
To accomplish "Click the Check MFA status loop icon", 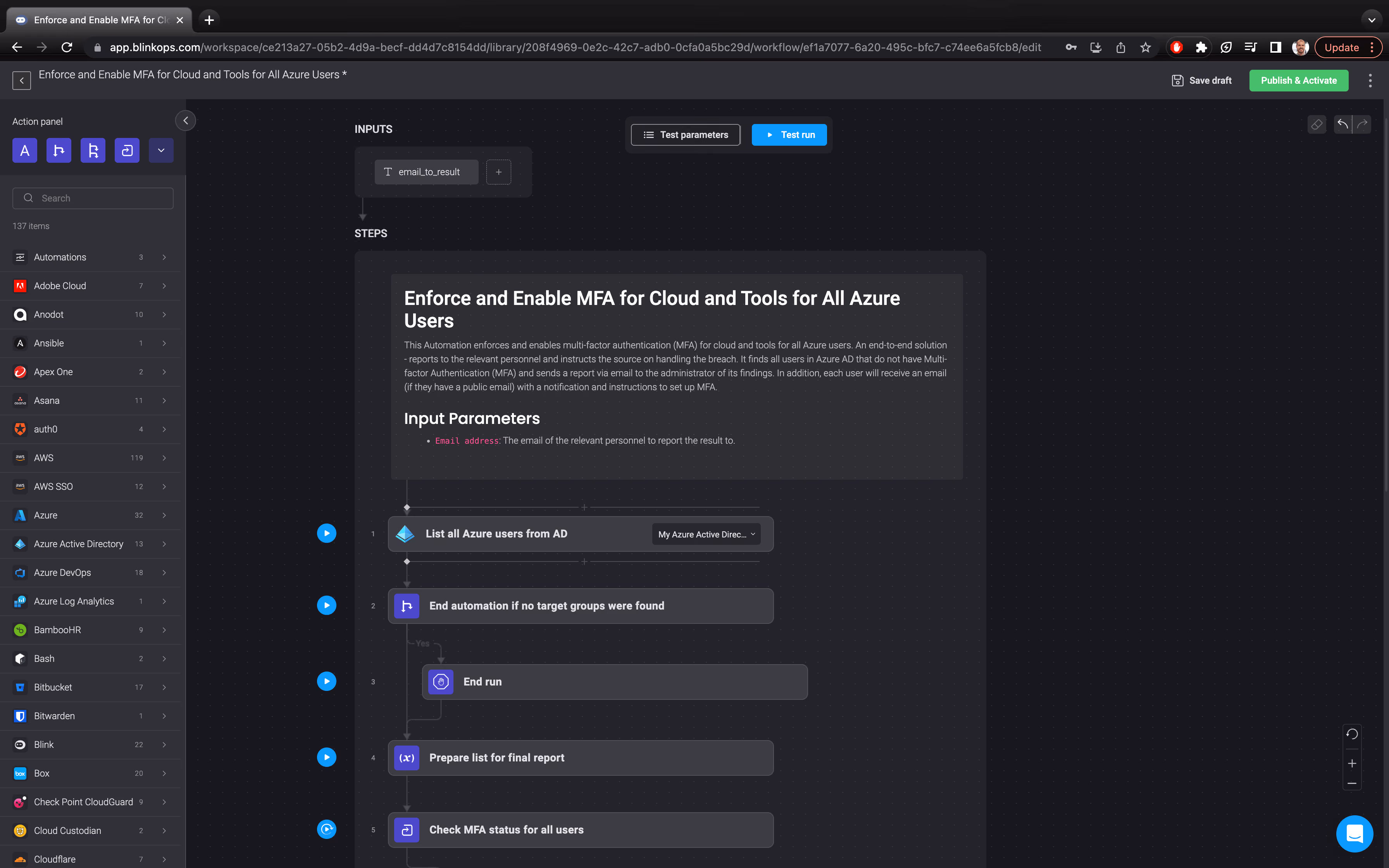I will click(407, 830).
